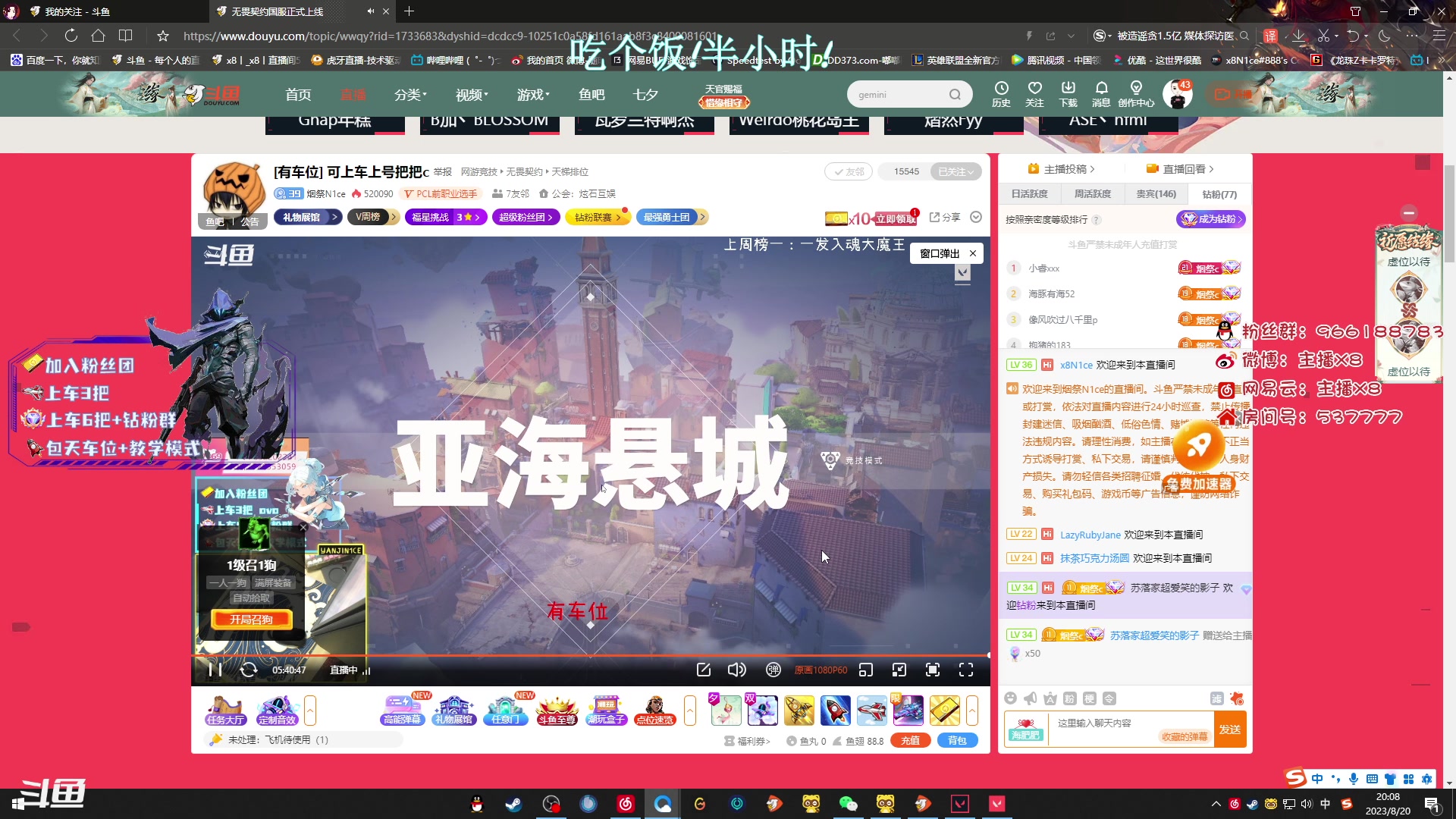1456x819 pixels.
Task: Refresh the live stream player
Action: (249, 670)
